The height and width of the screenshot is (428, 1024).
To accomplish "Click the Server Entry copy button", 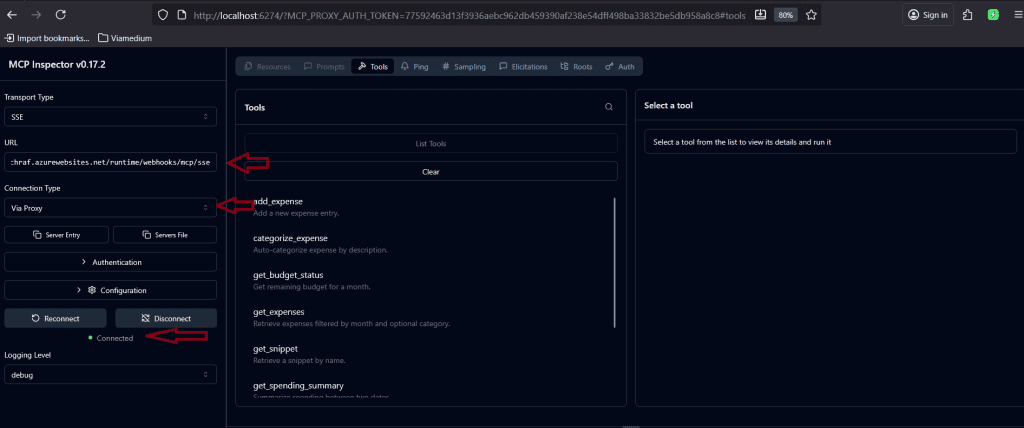I will point(56,235).
